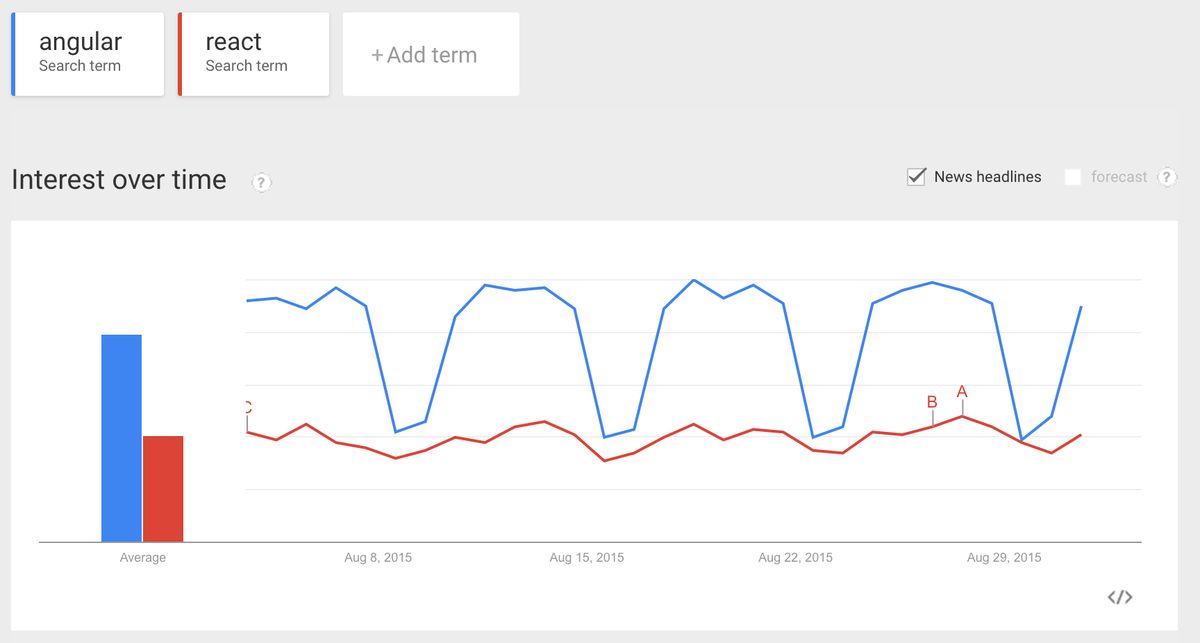Click the Aug 15, 2015 date label

[x=586, y=557]
